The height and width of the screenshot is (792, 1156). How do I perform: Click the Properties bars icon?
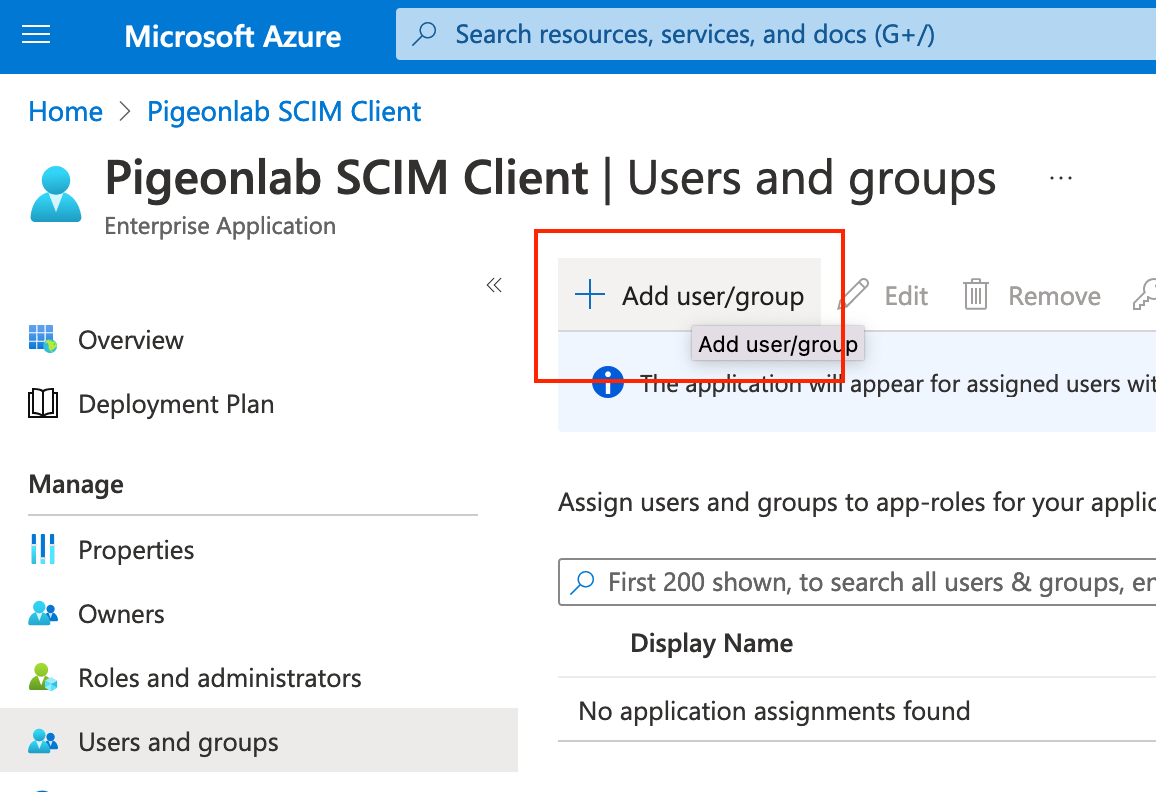click(43, 549)
